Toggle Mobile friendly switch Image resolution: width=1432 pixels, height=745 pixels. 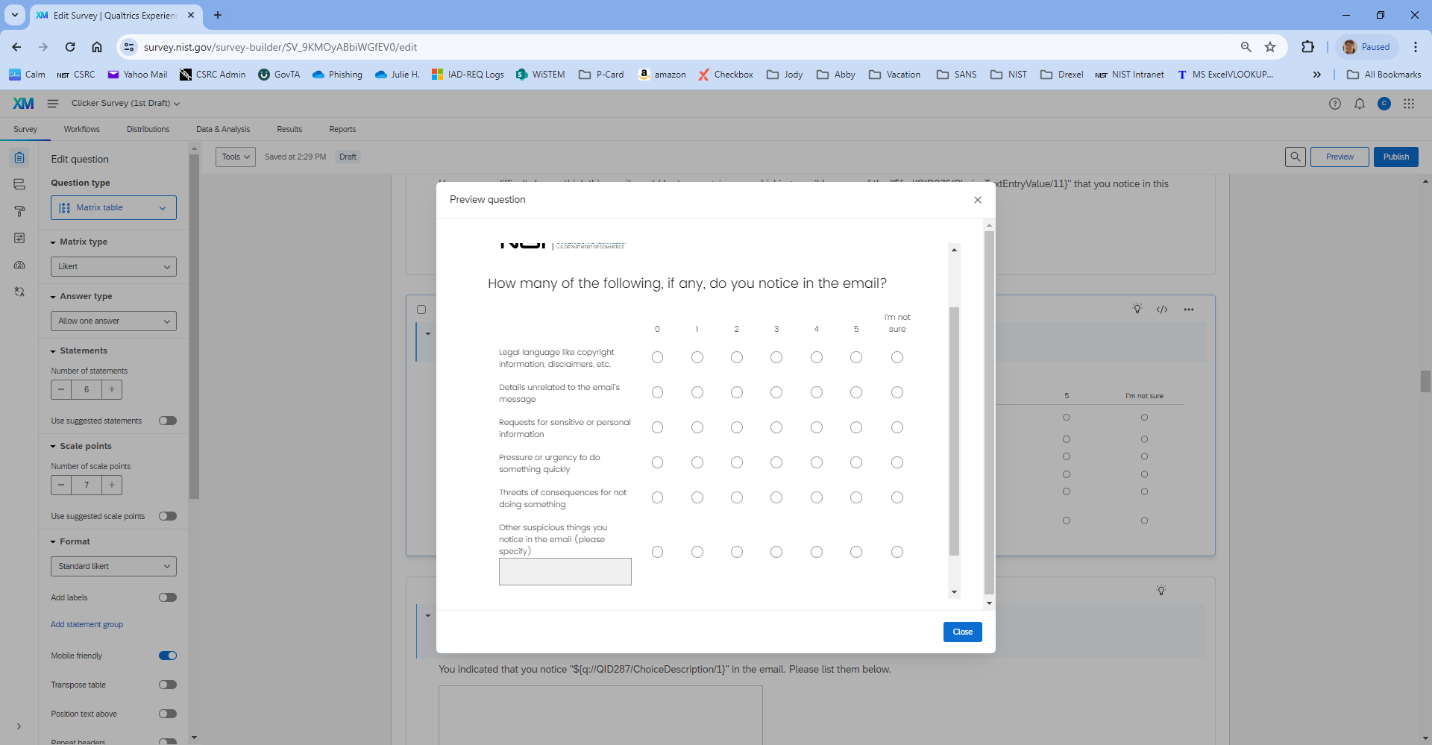(168, 656)
